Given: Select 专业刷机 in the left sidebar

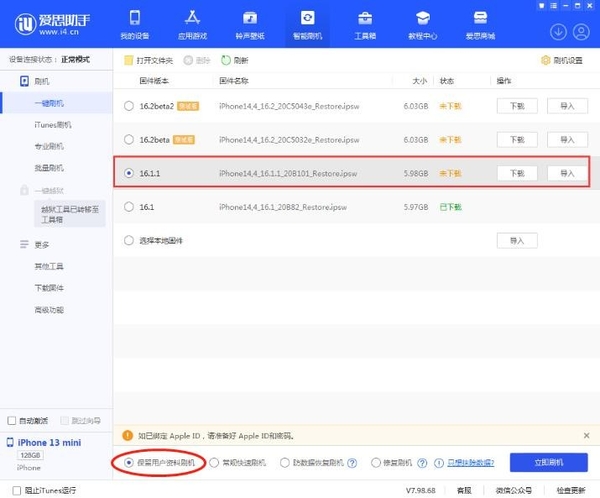Looking at the screenshot, I should click(x=49, y=146).
